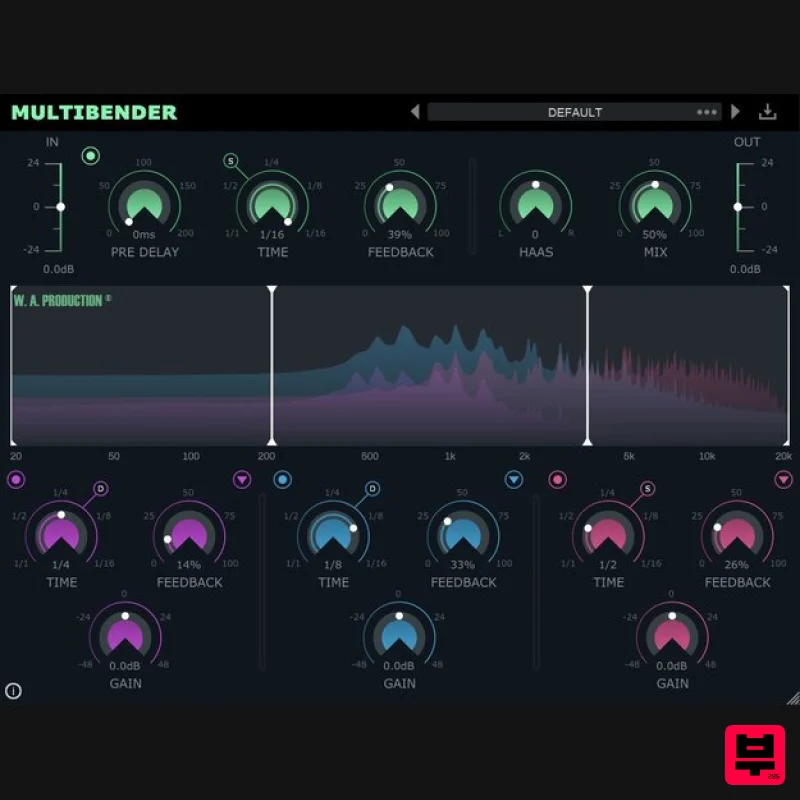The image size is (800, 800).
Task: Toggle the D mode on blue band TIME
Action: (x=372, y=489)
